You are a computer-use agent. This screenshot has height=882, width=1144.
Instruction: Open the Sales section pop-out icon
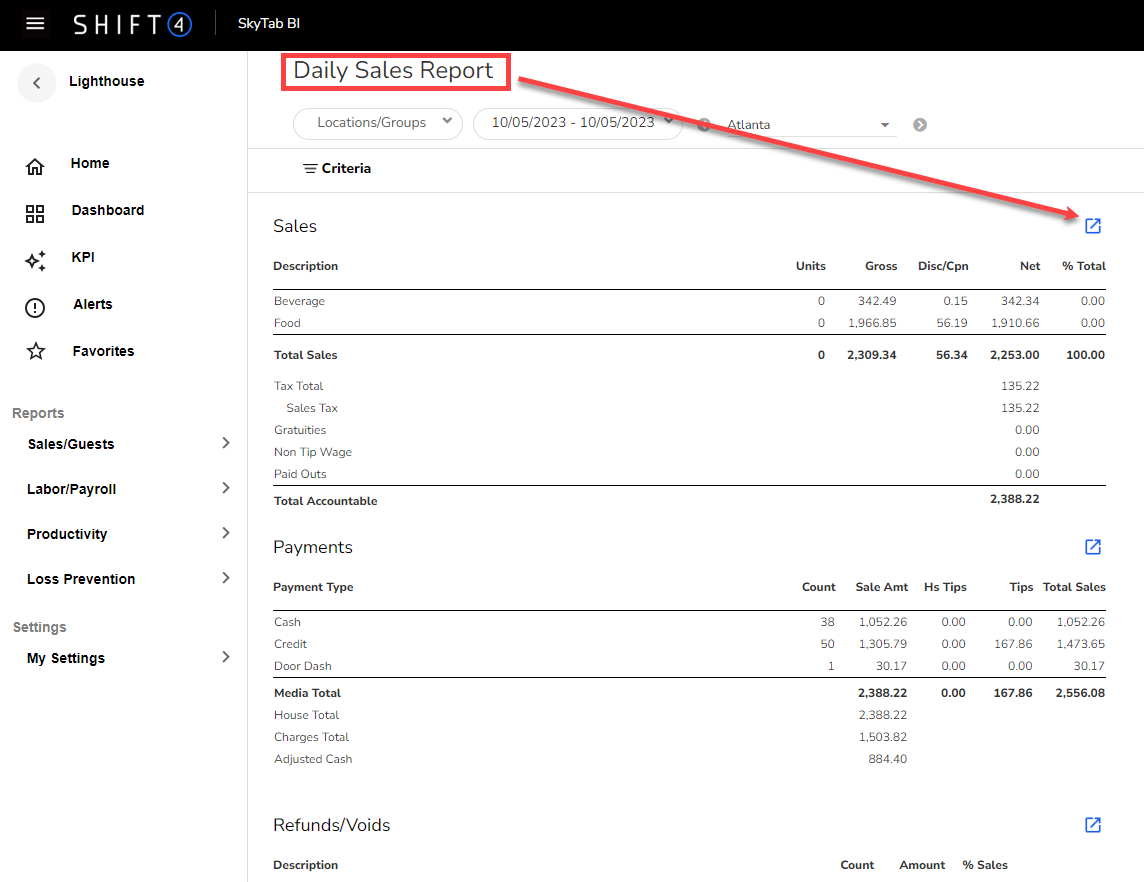pyautogui.click(x=1093, y=226)
